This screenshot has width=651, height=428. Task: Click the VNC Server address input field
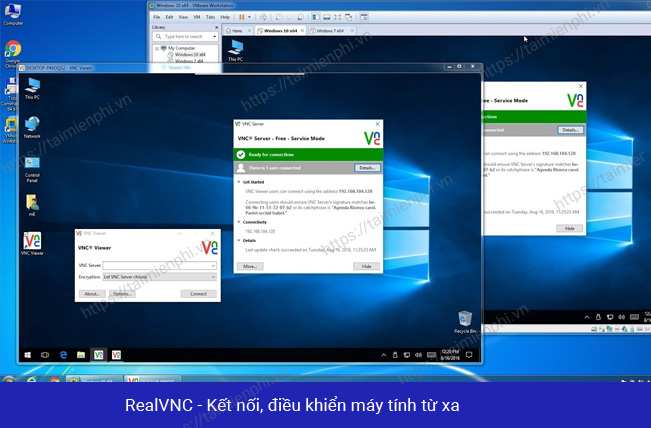pos(157,265)
